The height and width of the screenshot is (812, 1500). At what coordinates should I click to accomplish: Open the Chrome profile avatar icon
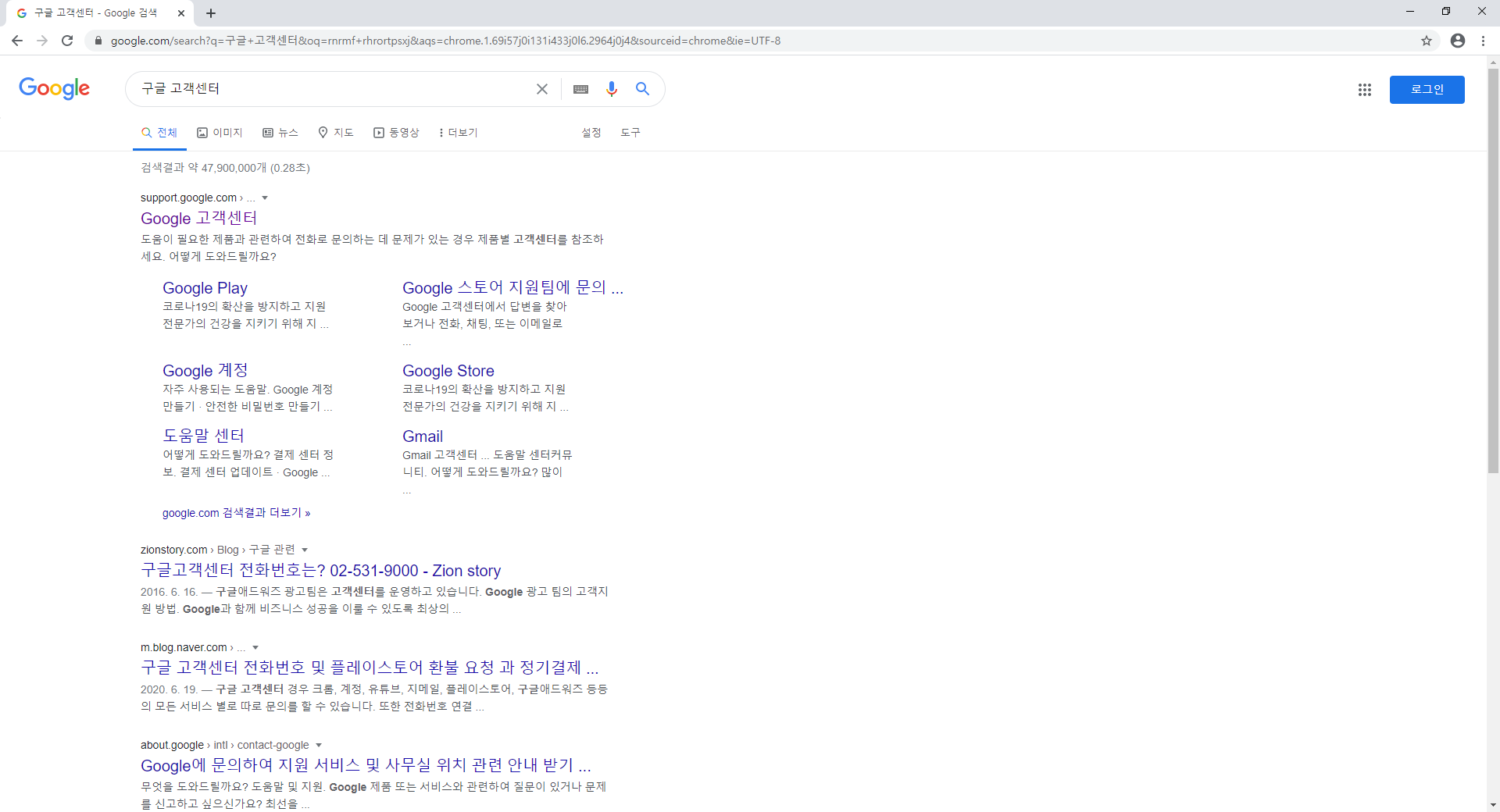[1458, 41]
